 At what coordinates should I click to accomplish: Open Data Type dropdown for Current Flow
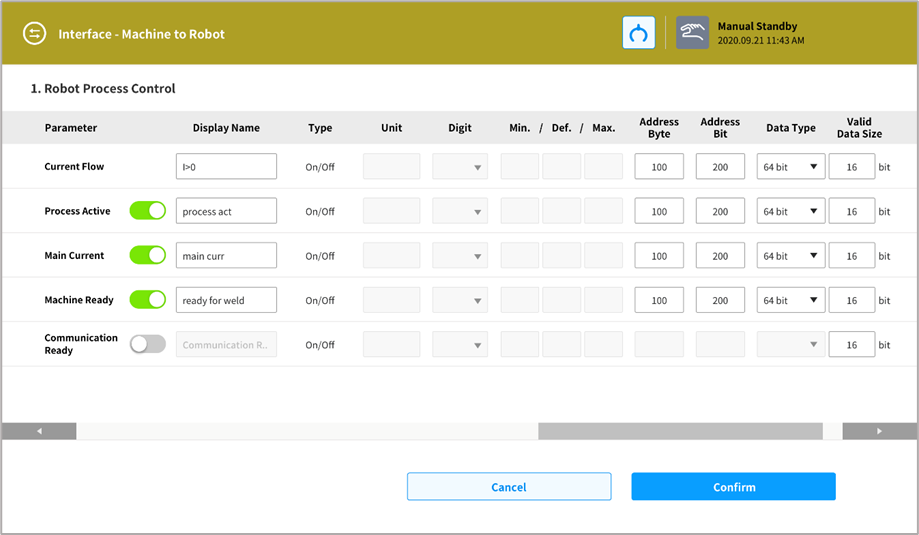click(790, 167)
